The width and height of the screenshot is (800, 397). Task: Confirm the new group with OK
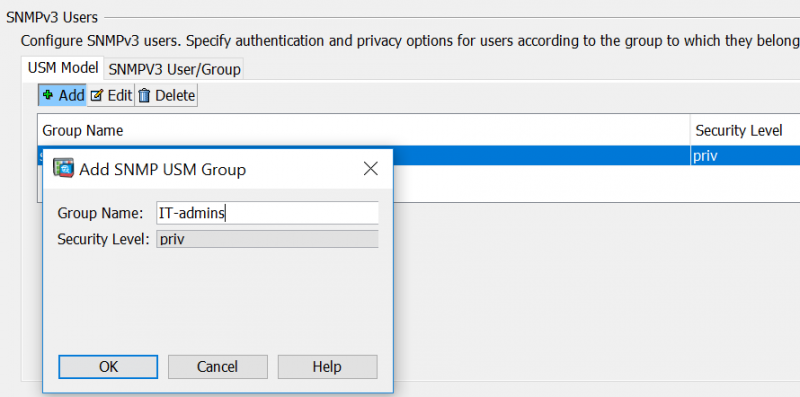pyautogui.click(x=108, y=367)
